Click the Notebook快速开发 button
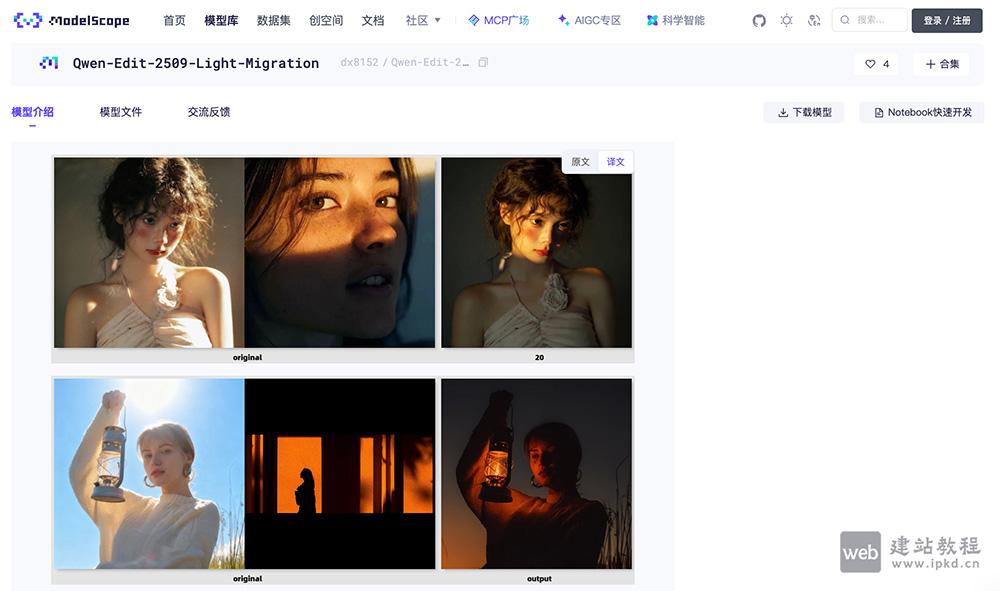The image size is (1000, 591). (x=920, y=112)
